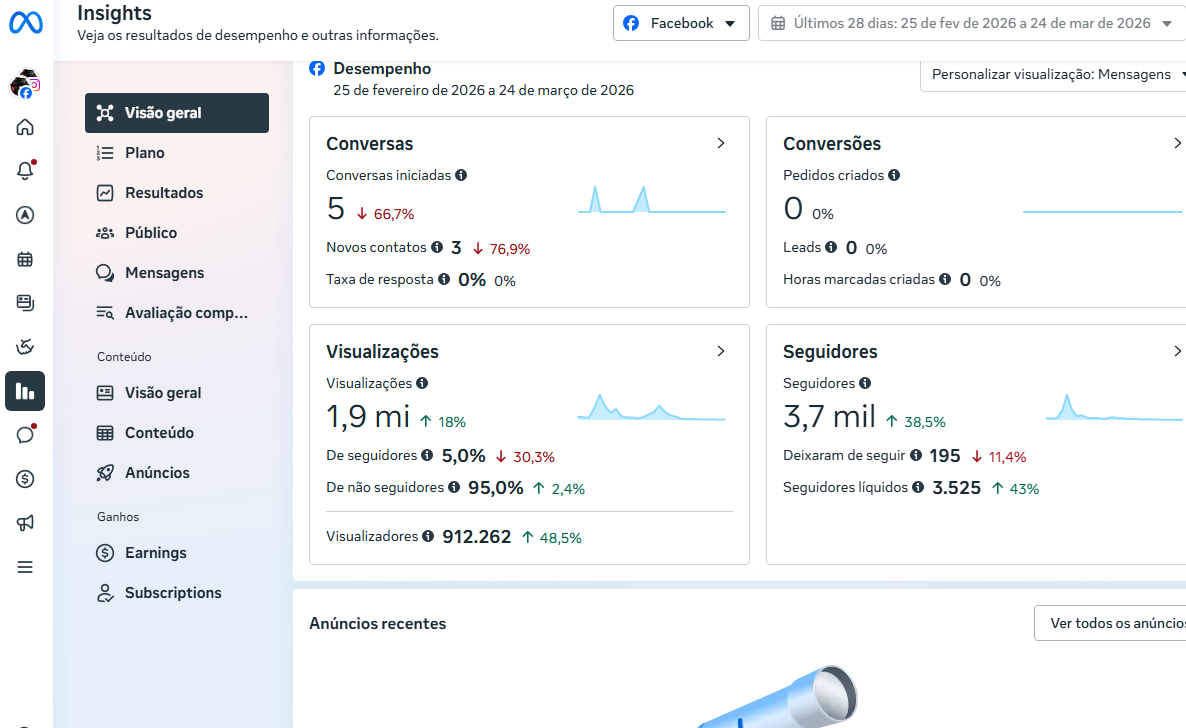Click the 912.262 Visualizadores value
The width and height of the screenshot is (1186, 728).
click(477, 537)
